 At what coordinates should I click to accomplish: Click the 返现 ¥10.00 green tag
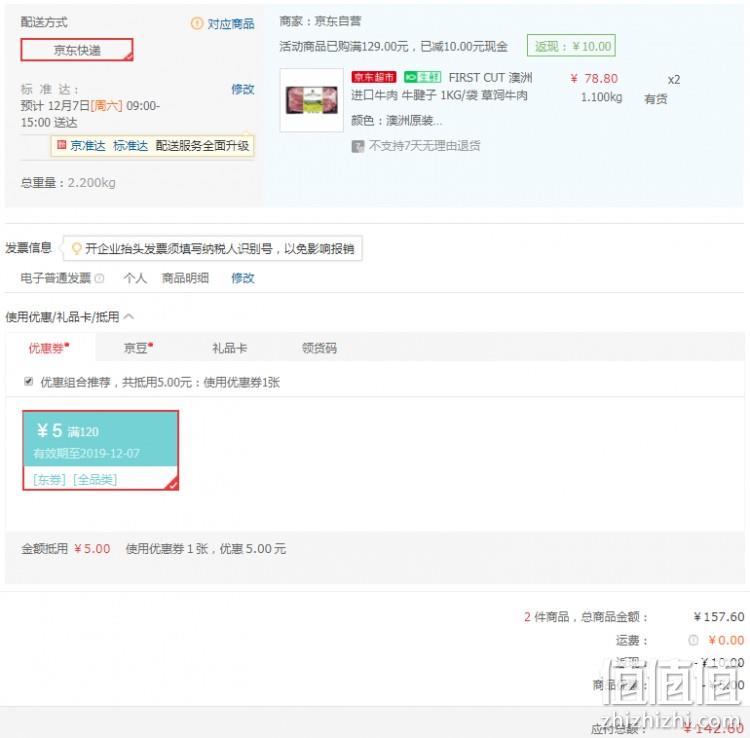pyautogui.click(x=571, y=46)
